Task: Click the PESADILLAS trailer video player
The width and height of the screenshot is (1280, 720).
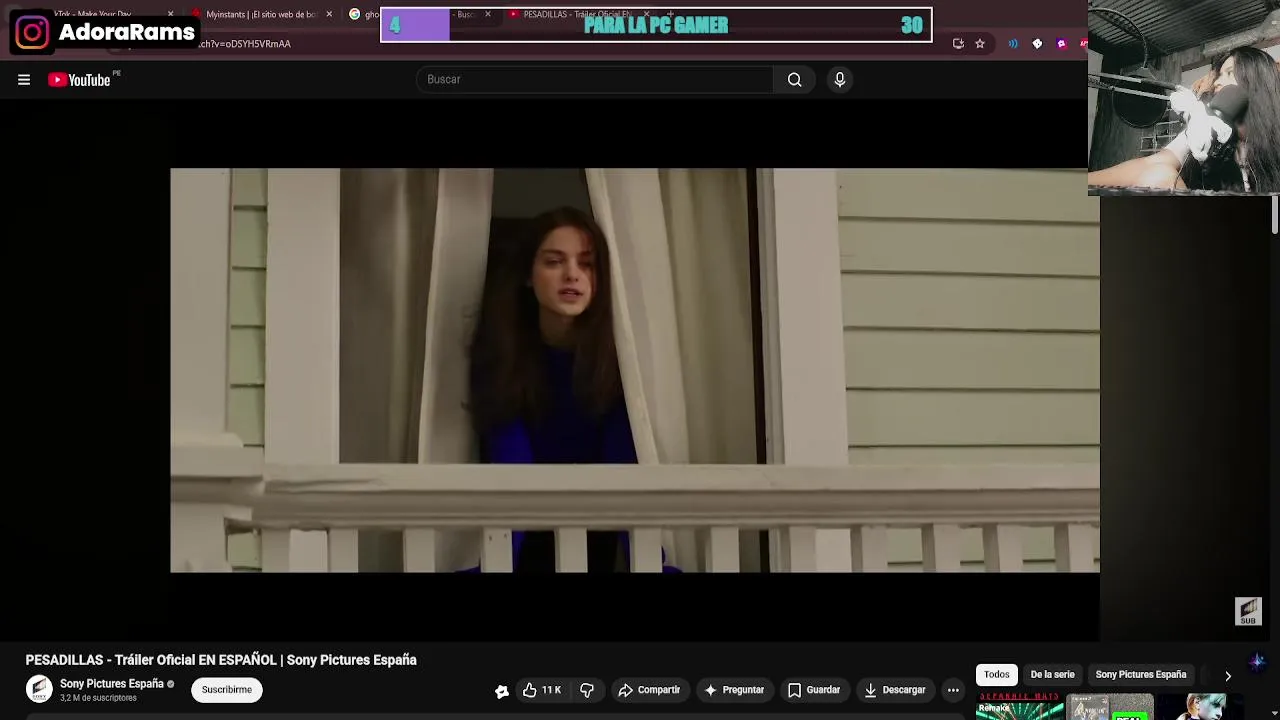Action: pos(635,370)
